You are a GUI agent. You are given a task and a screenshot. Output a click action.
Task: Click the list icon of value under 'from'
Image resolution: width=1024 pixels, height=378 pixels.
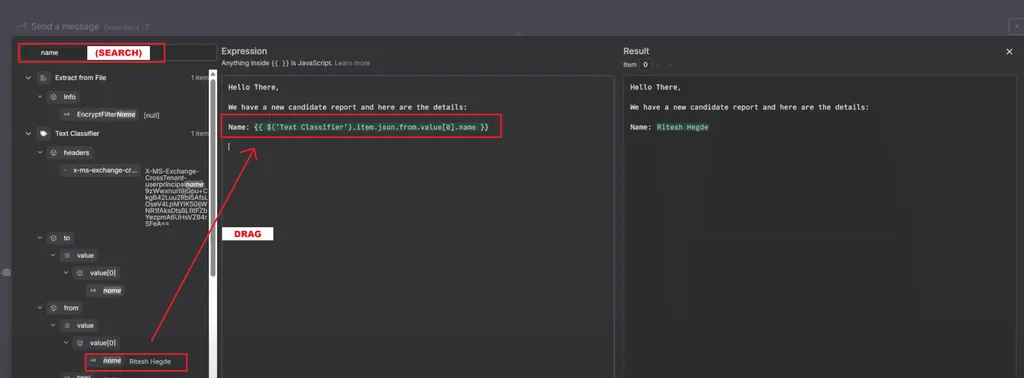(67, 325)
